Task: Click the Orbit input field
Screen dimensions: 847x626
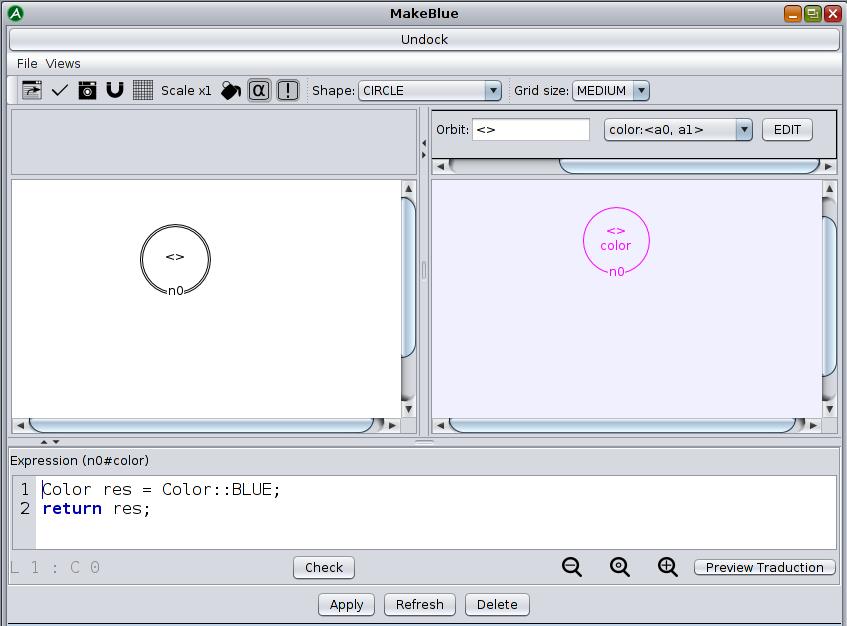Action: pos(530,130)
